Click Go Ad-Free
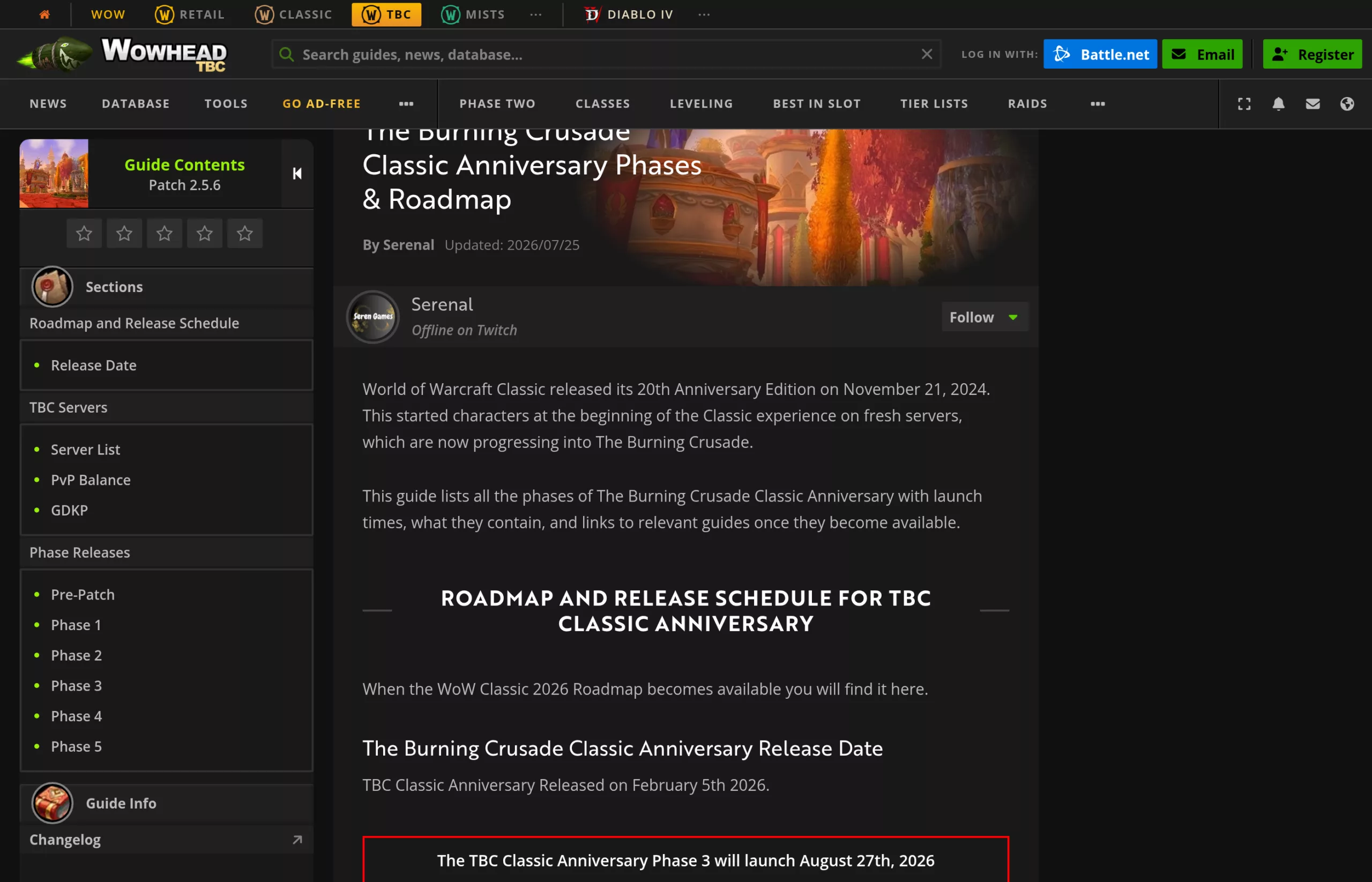1372x882 pixels. click(322, 103)
